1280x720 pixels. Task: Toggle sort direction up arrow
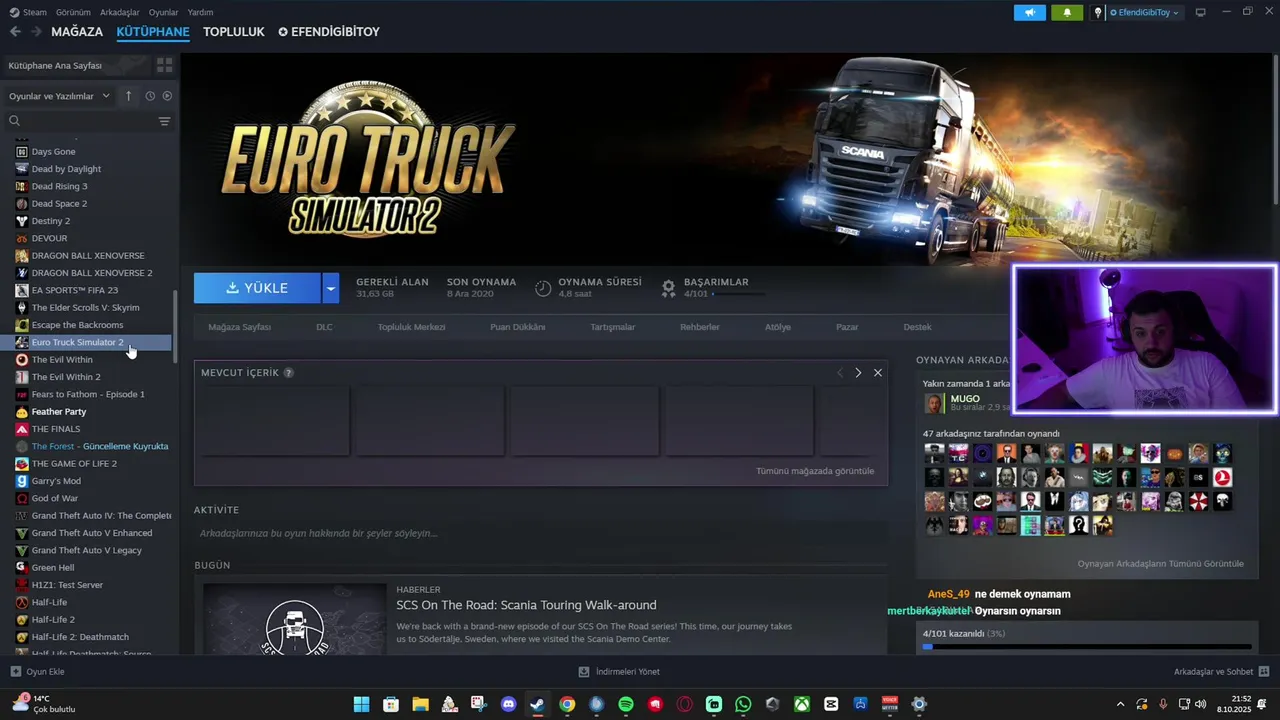(x=128, y=96)
